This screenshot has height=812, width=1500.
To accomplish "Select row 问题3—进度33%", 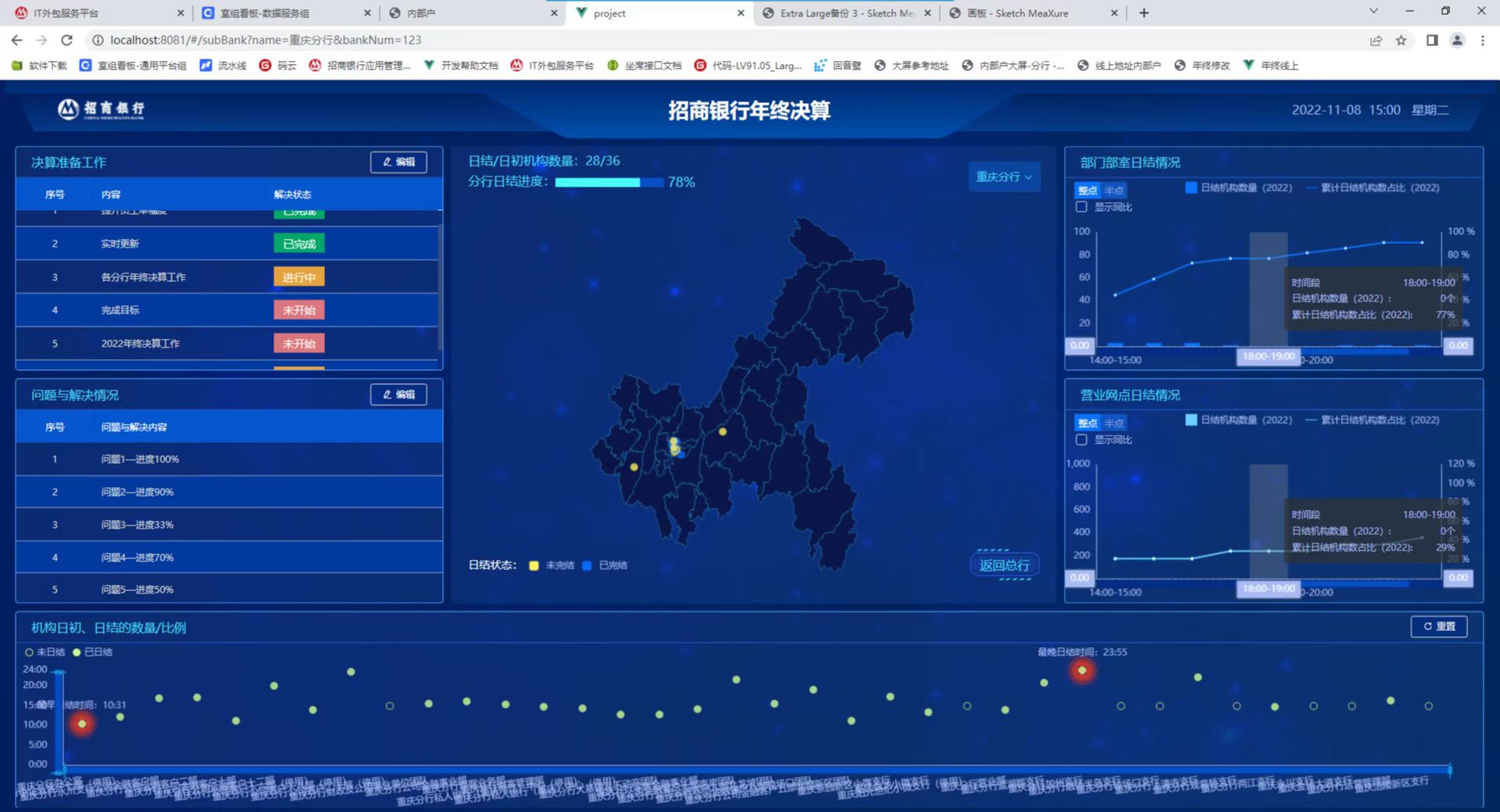I will click(x=229, y=525).
